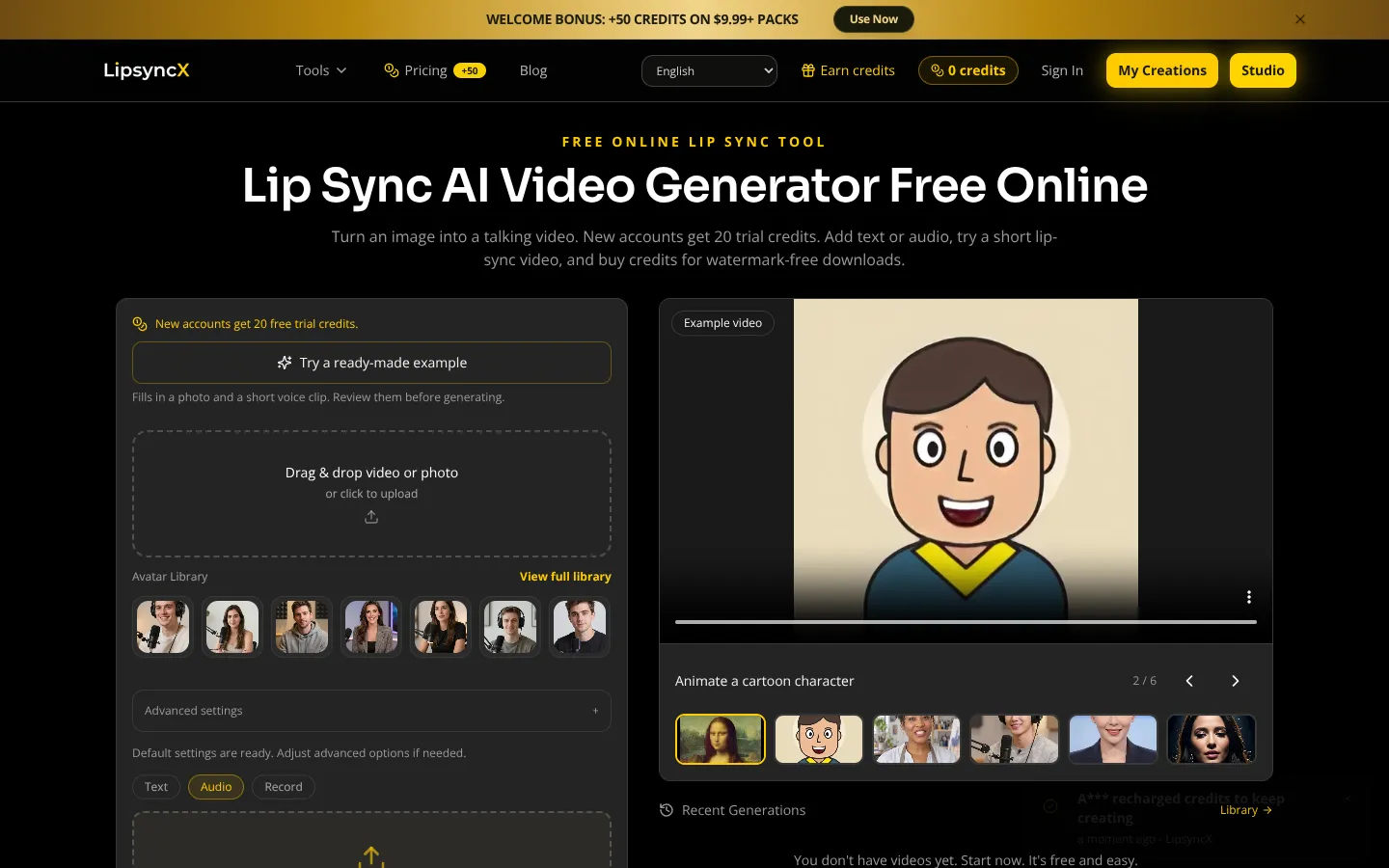Screen dimensions: 1389x868
Task: Dismiss the welcome bonus banner
Action: coord(1300,19)
